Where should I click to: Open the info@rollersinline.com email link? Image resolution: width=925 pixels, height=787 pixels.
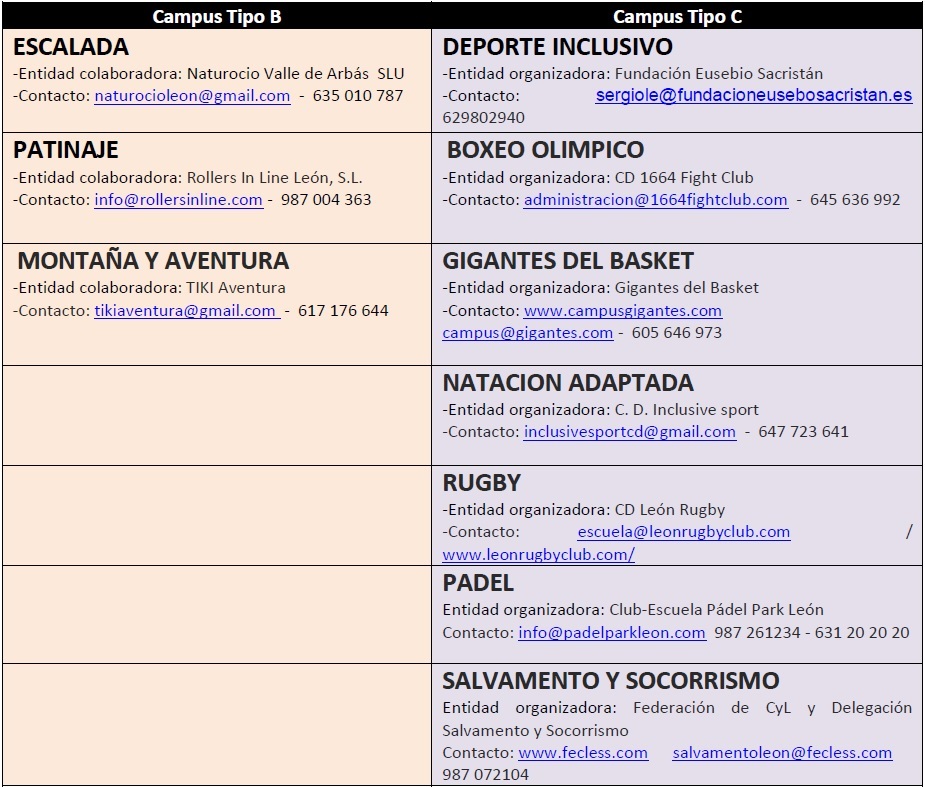pos(178,199)
